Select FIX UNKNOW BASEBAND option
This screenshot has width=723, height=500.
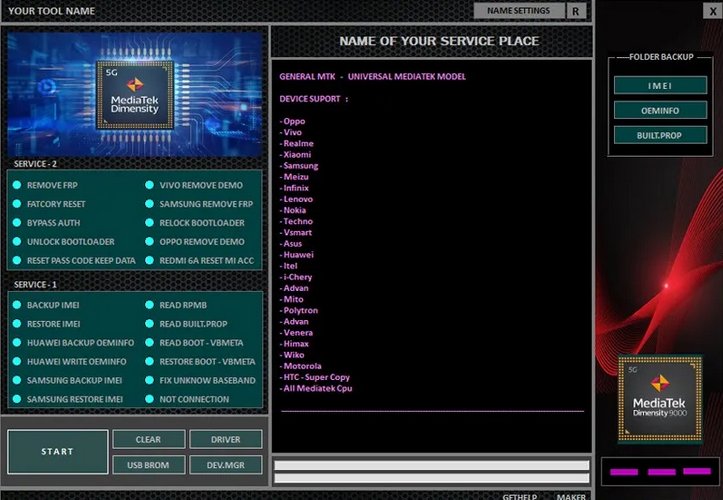coord(200,381)
